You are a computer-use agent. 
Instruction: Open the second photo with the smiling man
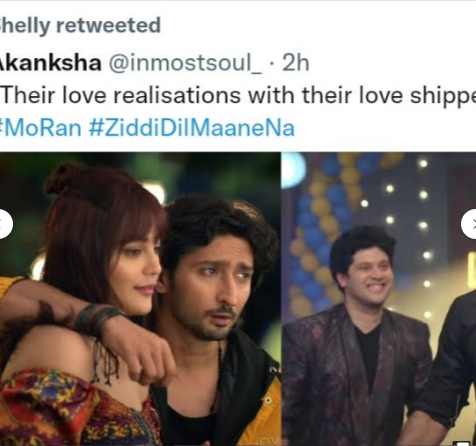pyautogui.click(x=379, y=298)
